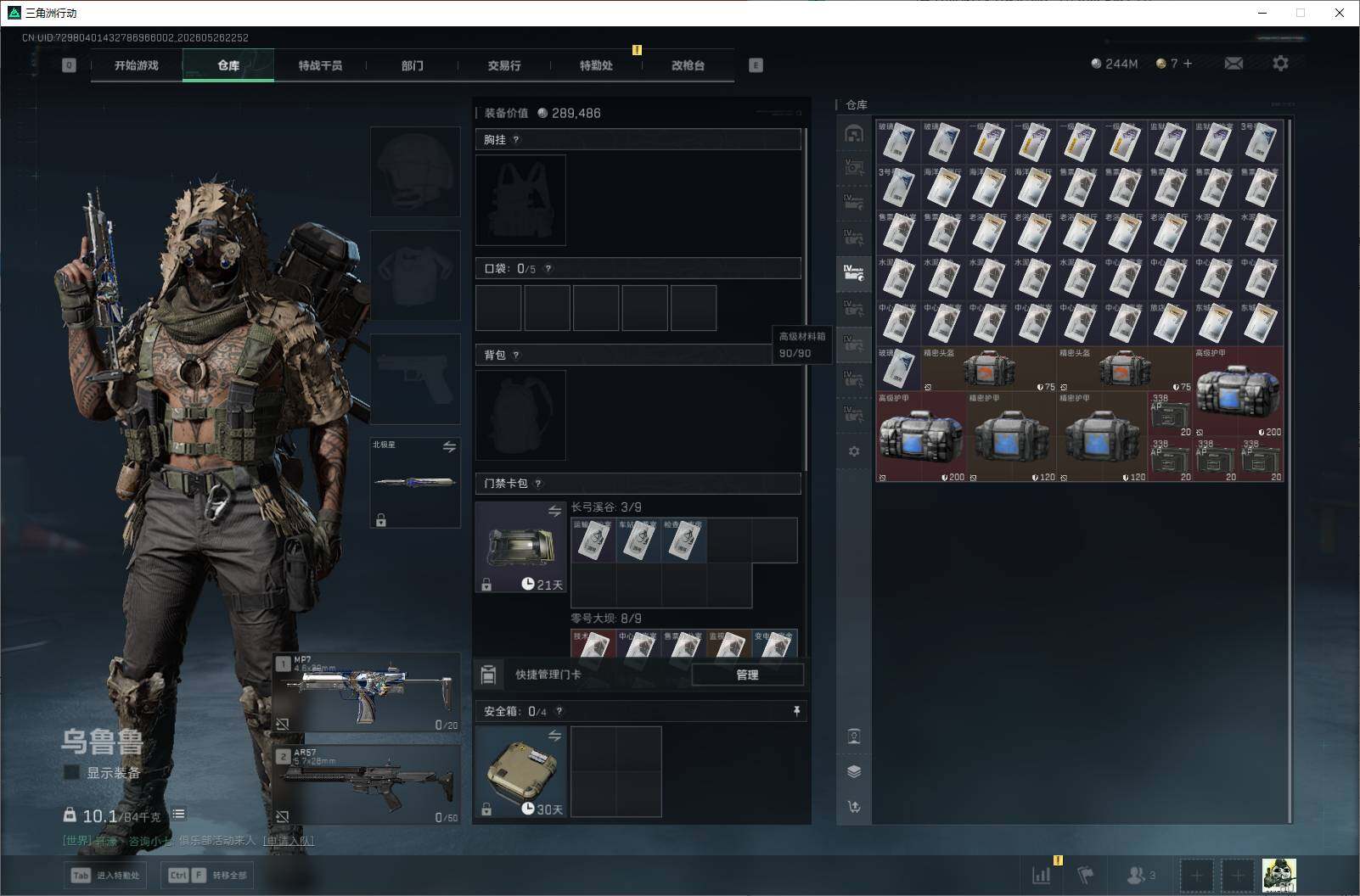The width and height of the screenshot is (1360, 896).
Task: Open the settings gear in top bar
Action: [1280, 64]
